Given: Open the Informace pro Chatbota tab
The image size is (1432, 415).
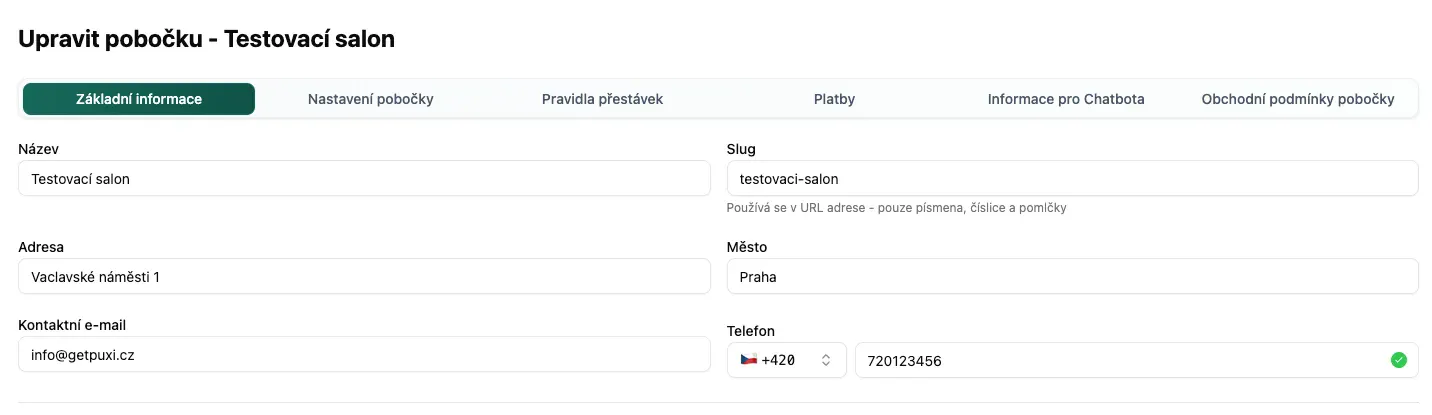Looking at the screenshot, I should (x=1066, y=99).
